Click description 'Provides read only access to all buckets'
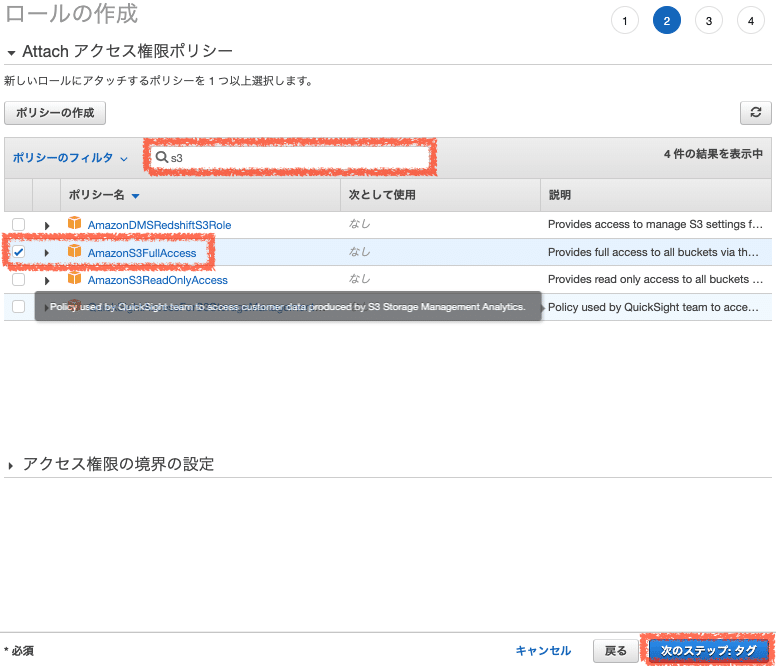The height and width of the screenshot is (666, 776). coord(655,279)
